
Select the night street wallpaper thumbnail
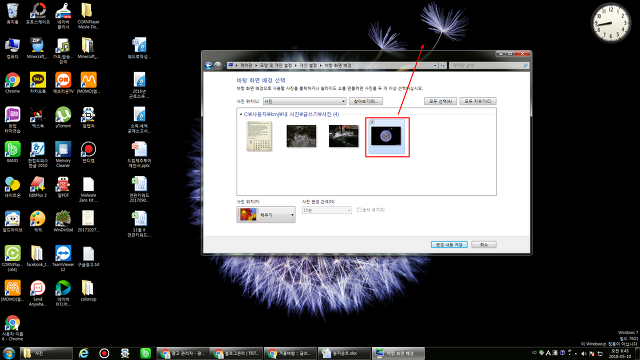click(344, 136)
